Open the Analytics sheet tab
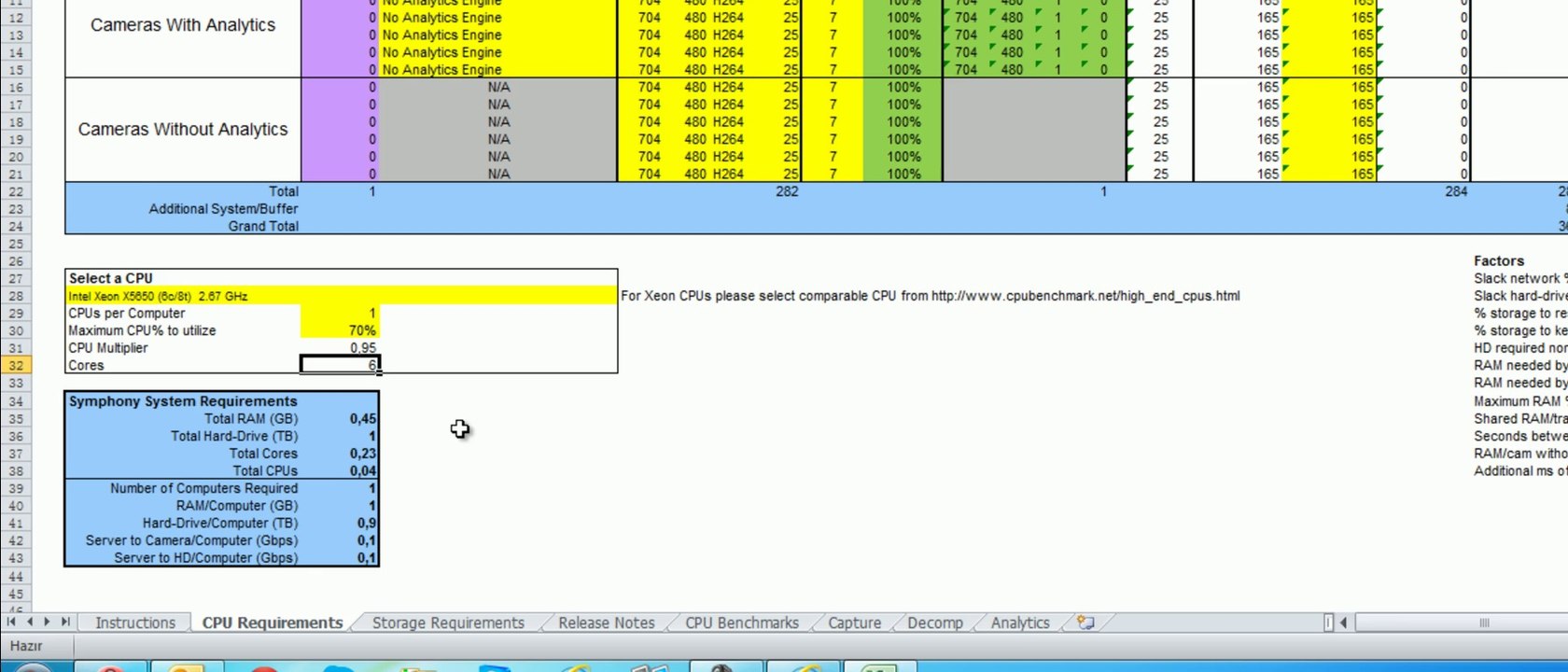1568x672 pixels. pyautogui.click(x=1020, y=623)
